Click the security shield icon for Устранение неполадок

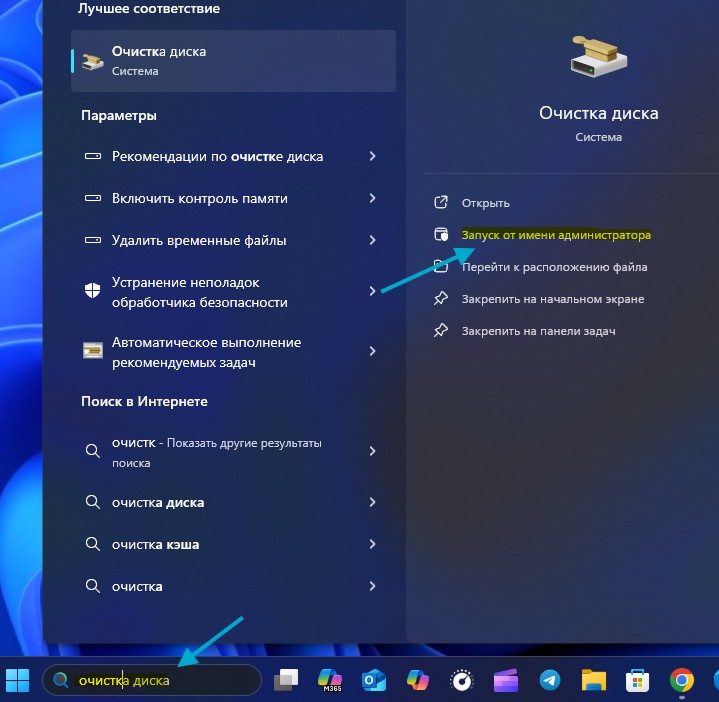[93, 290]
